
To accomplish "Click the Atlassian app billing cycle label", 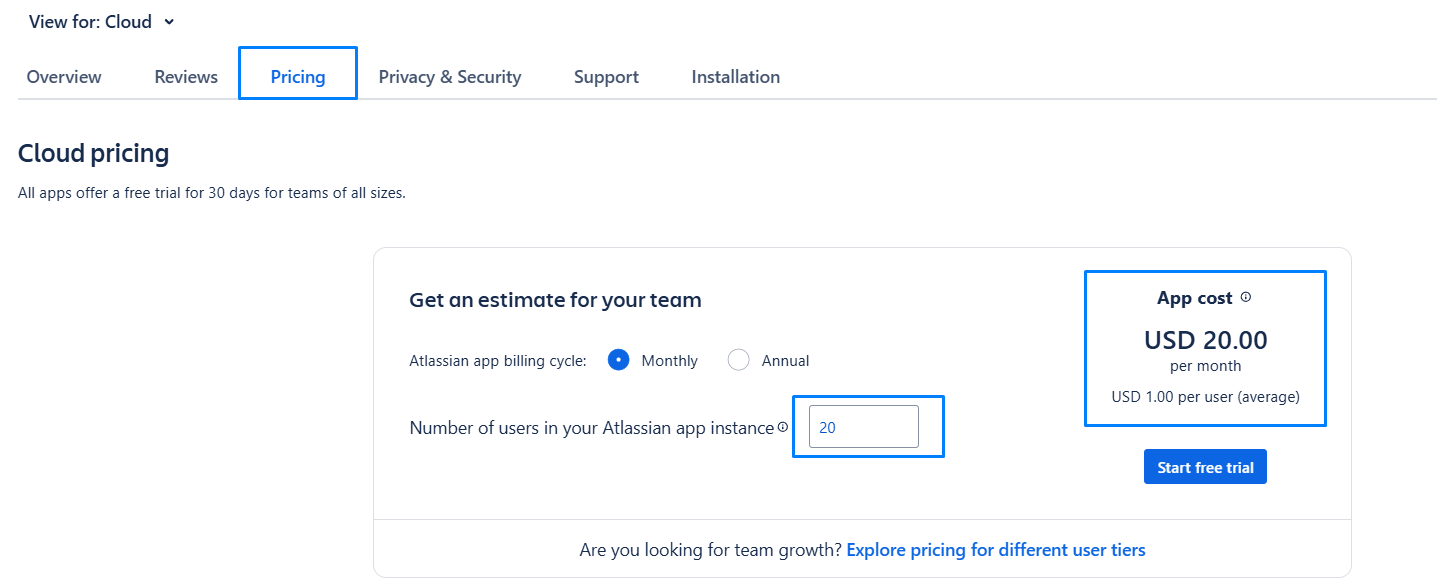I will [x=498, y=361].
